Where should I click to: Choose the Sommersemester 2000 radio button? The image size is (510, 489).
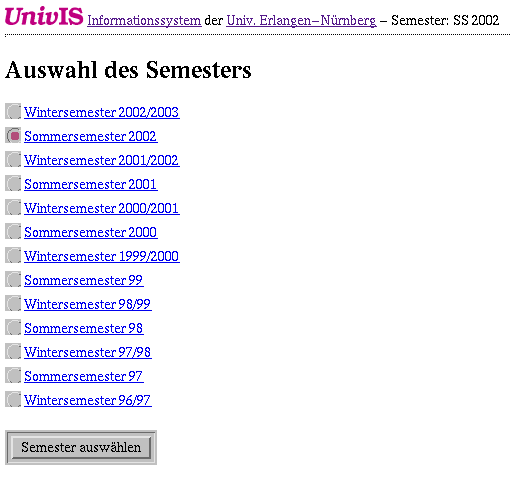click(x=13, y=231)
